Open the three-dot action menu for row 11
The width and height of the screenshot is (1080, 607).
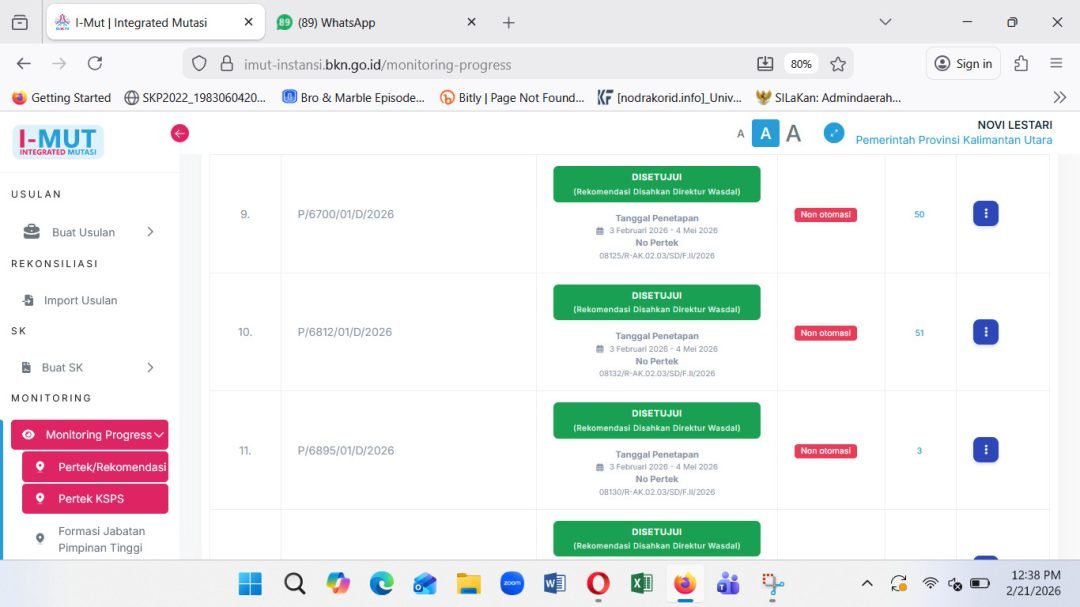985,450
